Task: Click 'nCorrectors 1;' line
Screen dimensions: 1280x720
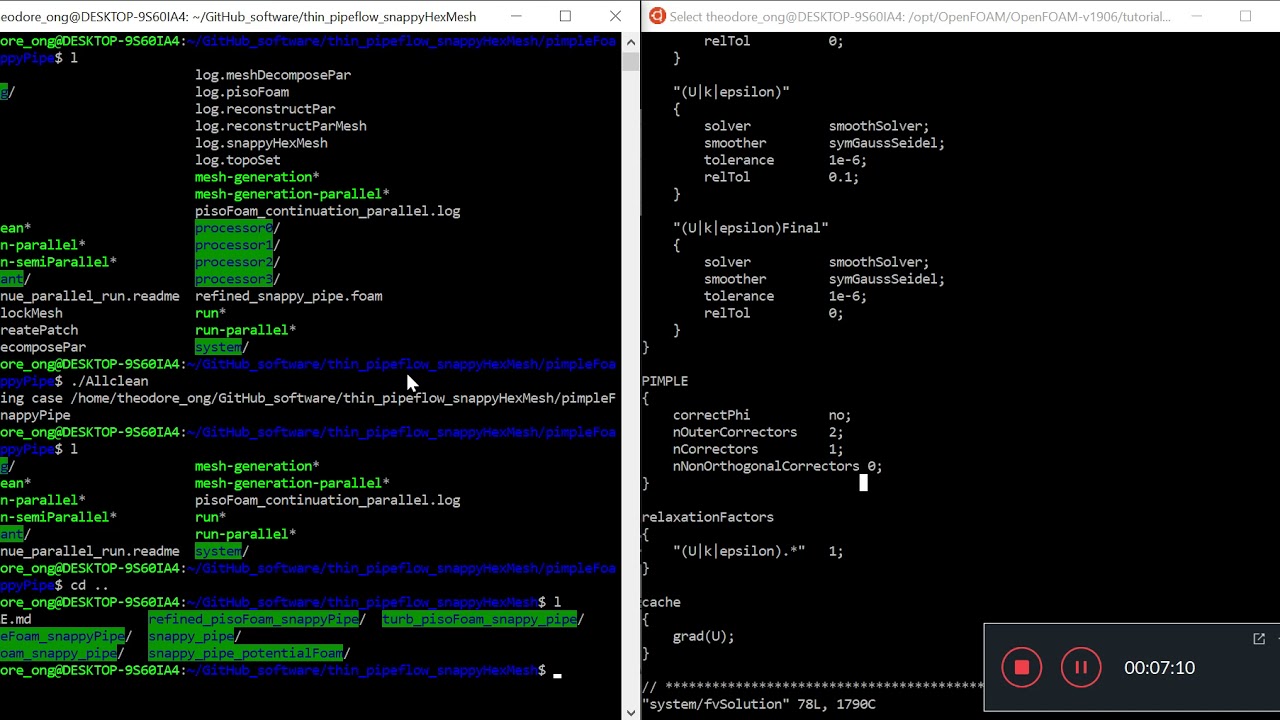Action: click(x=758, y=449)
